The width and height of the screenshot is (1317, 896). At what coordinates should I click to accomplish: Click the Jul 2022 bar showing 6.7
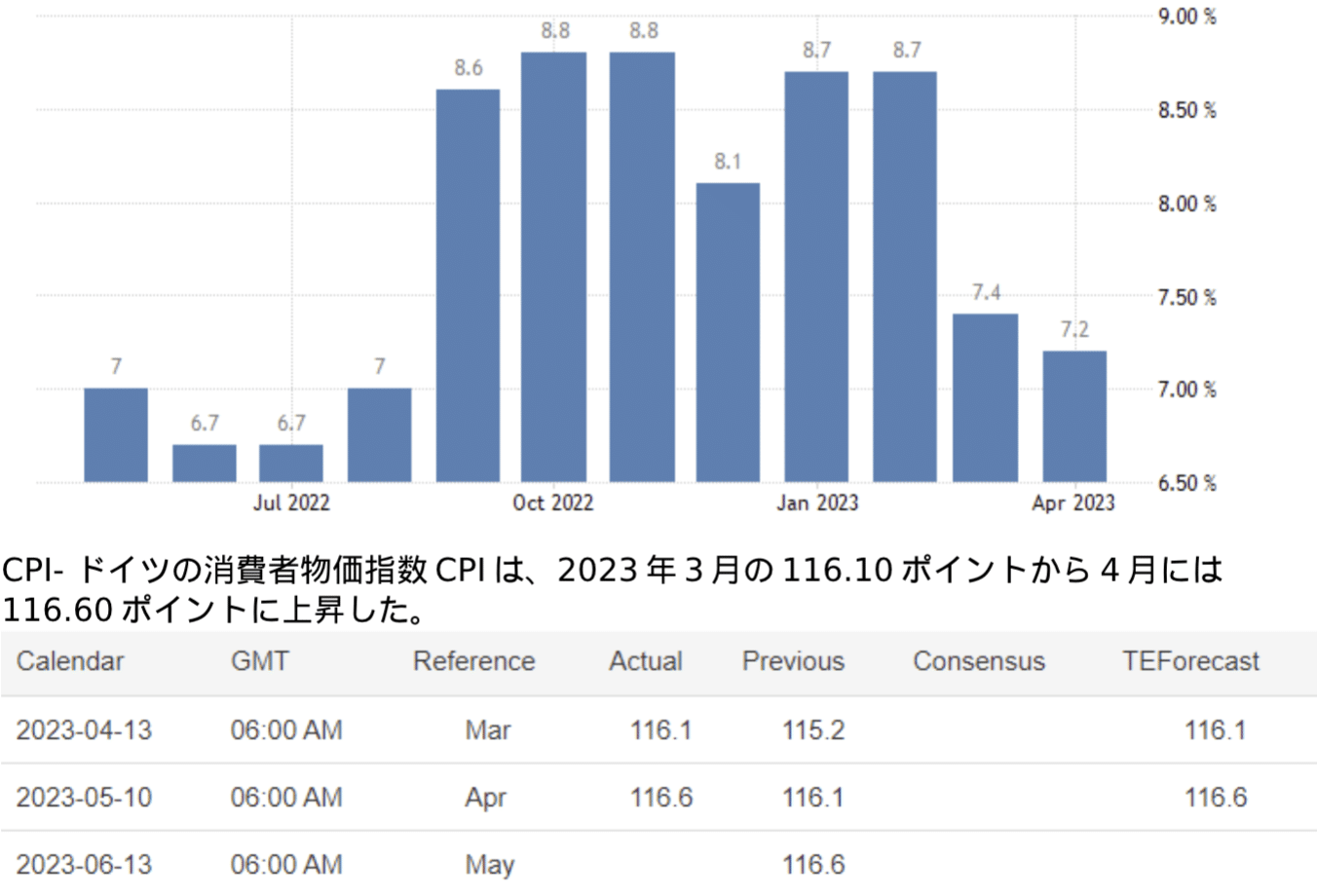(290, 463)
